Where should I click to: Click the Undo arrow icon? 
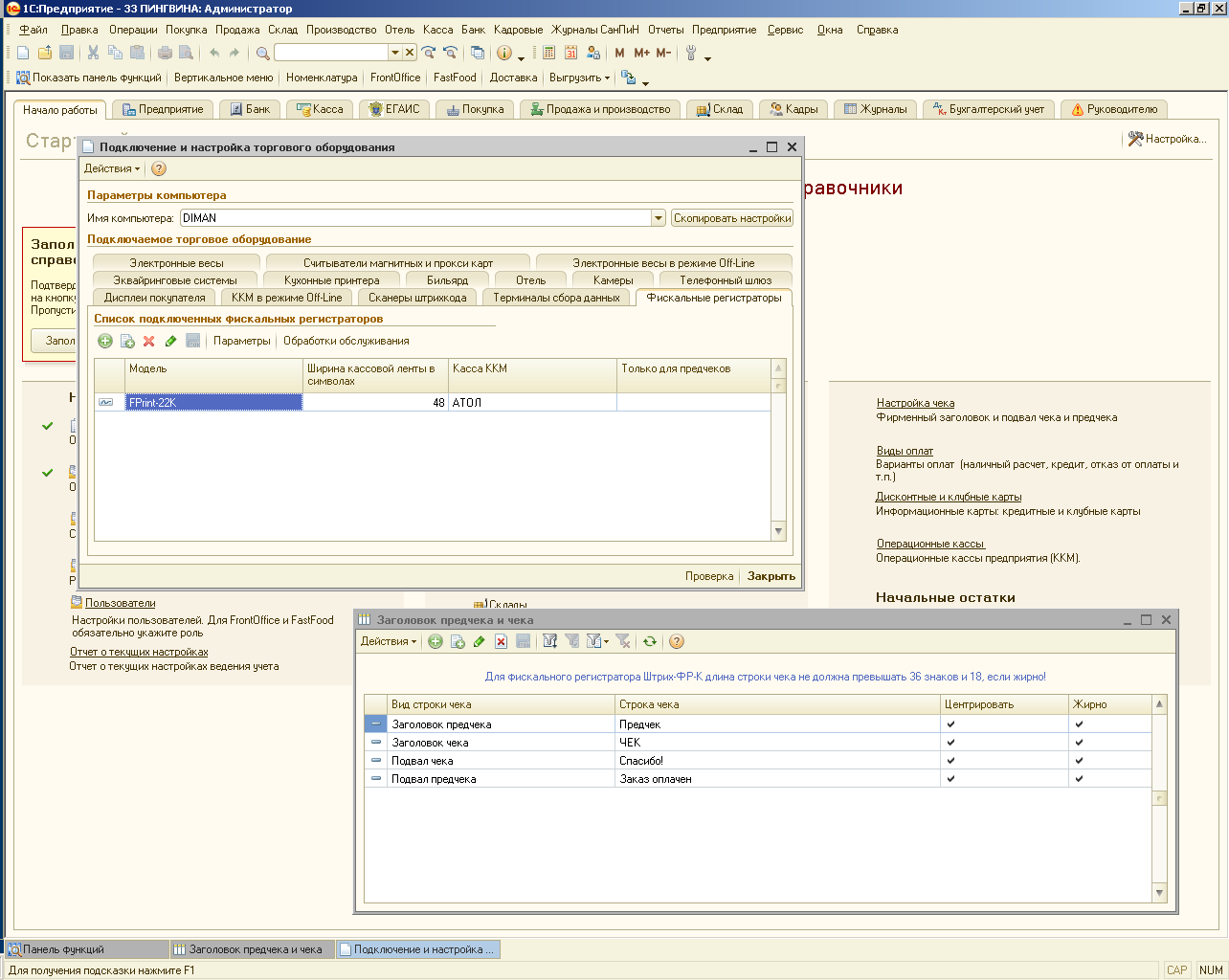[214, 53]
